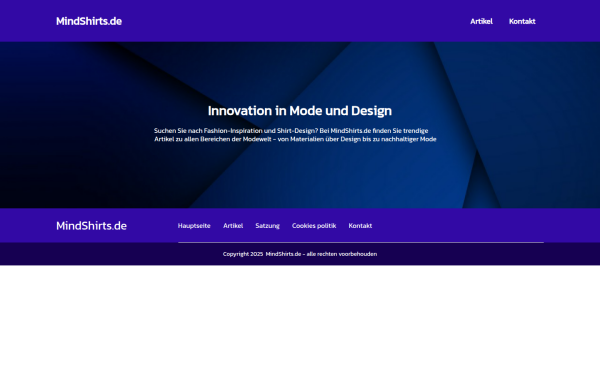This screenshot has height=375, width=600.
Task: Click the word 'Design' in the hero heading
Action: click(x=372, y=111)
